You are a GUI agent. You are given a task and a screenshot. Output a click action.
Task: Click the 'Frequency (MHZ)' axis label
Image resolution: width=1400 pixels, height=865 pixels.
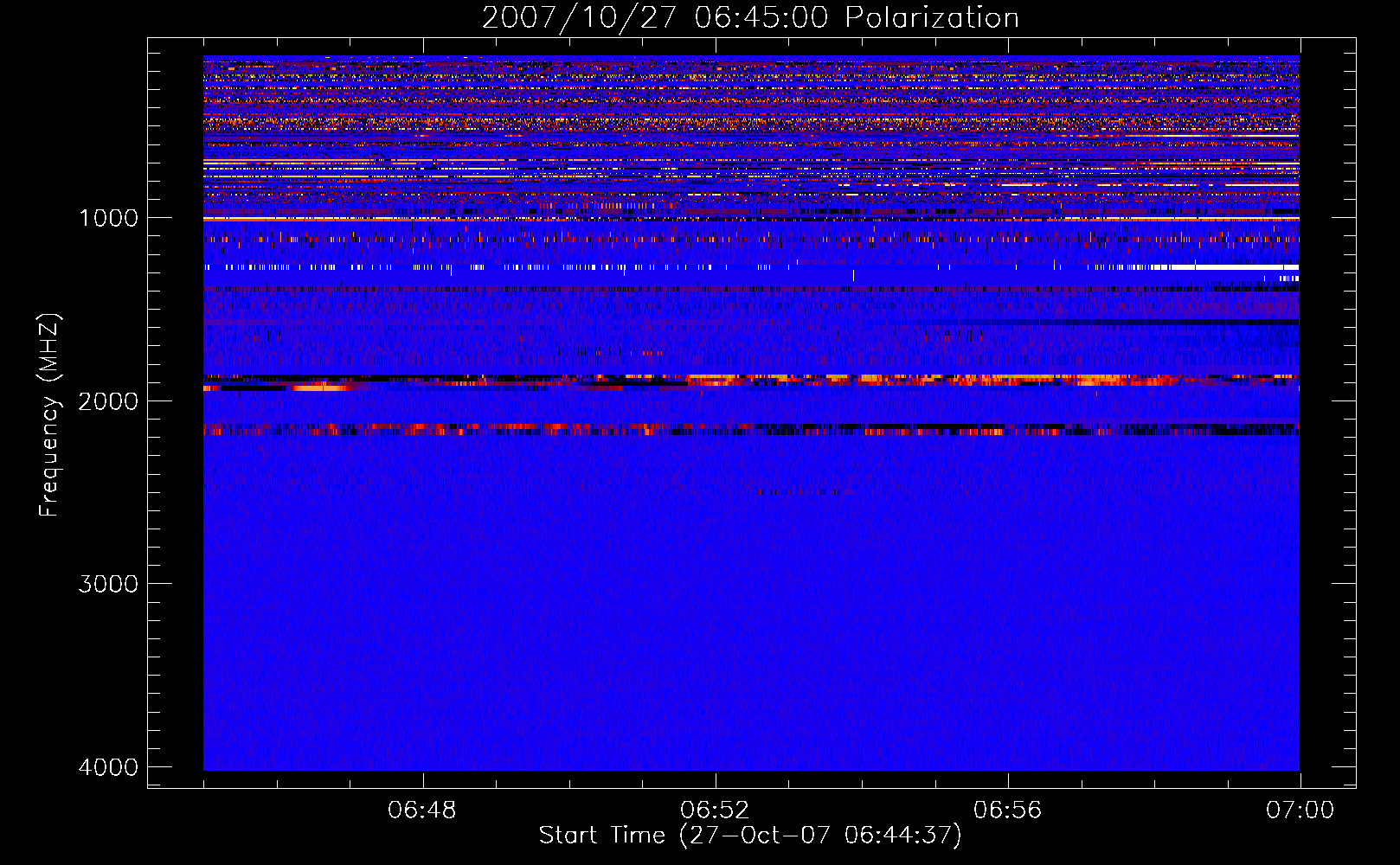click(50, 415)
